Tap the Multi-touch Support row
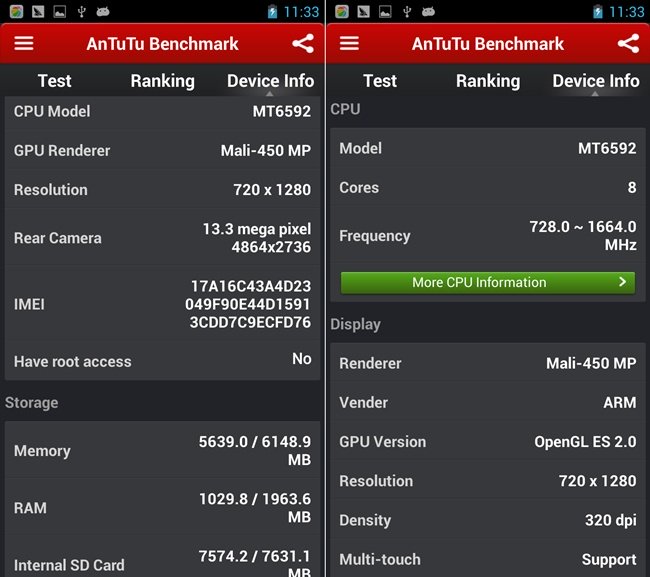The width and height of the screenshot is (650, 577). click(488, 559)
